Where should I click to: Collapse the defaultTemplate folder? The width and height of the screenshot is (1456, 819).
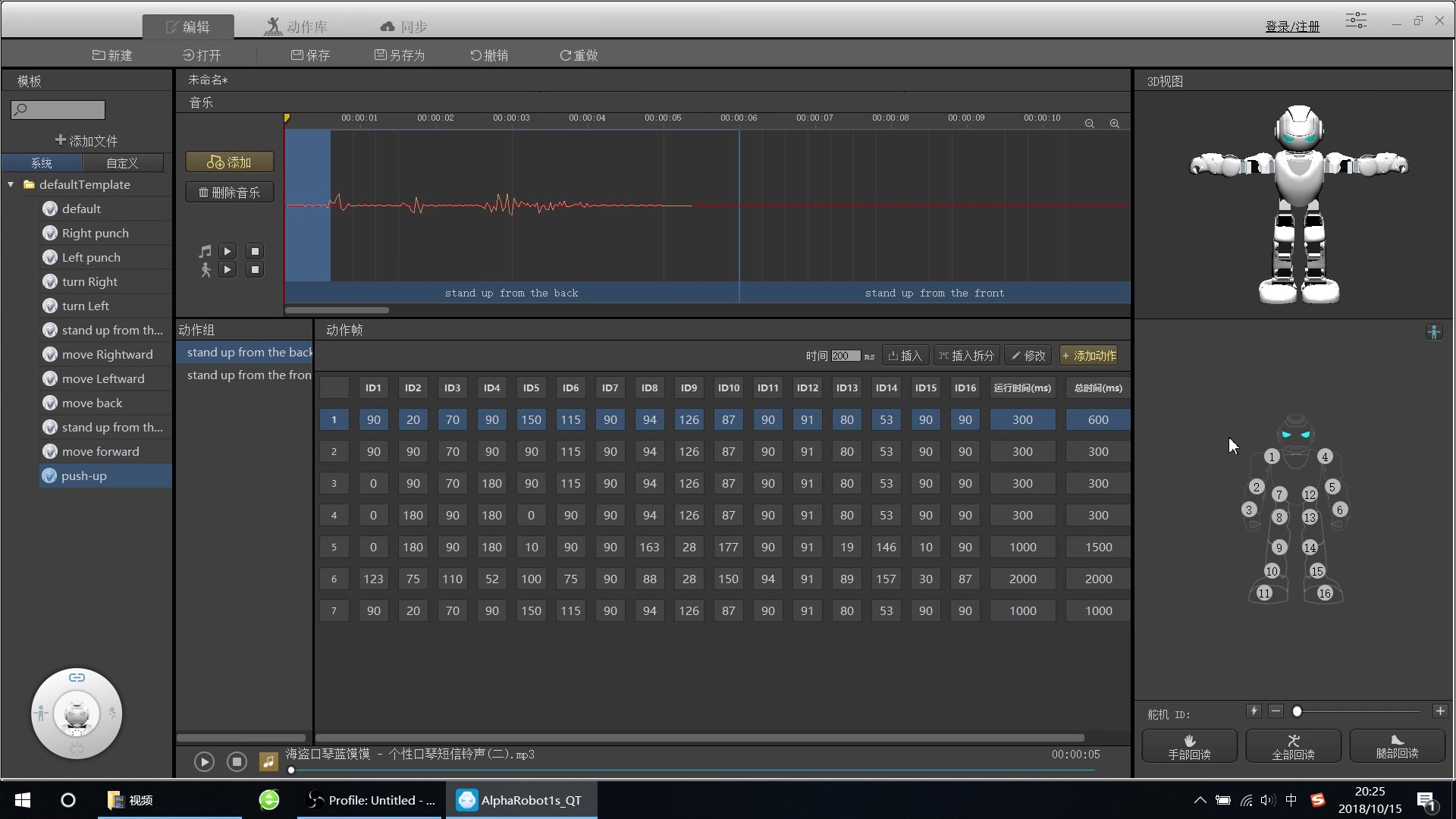(x=11, y=185)
